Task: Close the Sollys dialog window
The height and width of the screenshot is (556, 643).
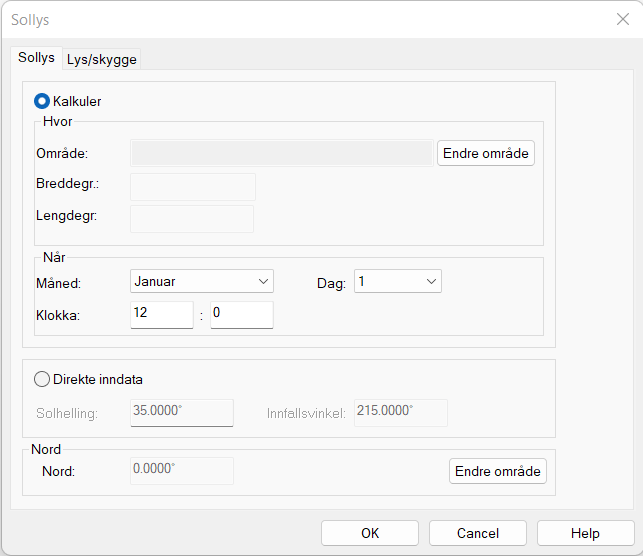Action: click(622, 19)
